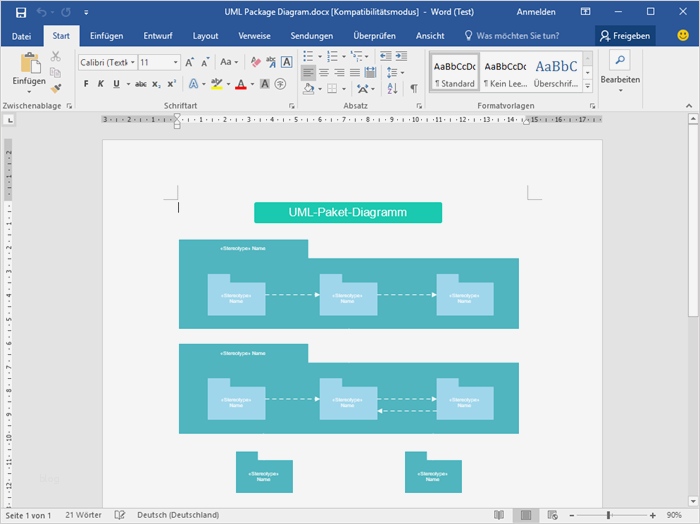The height and width of the screenshot is (524, 700).
Task: Apply yellow text highlight color
Action: (x=217, y=84)
